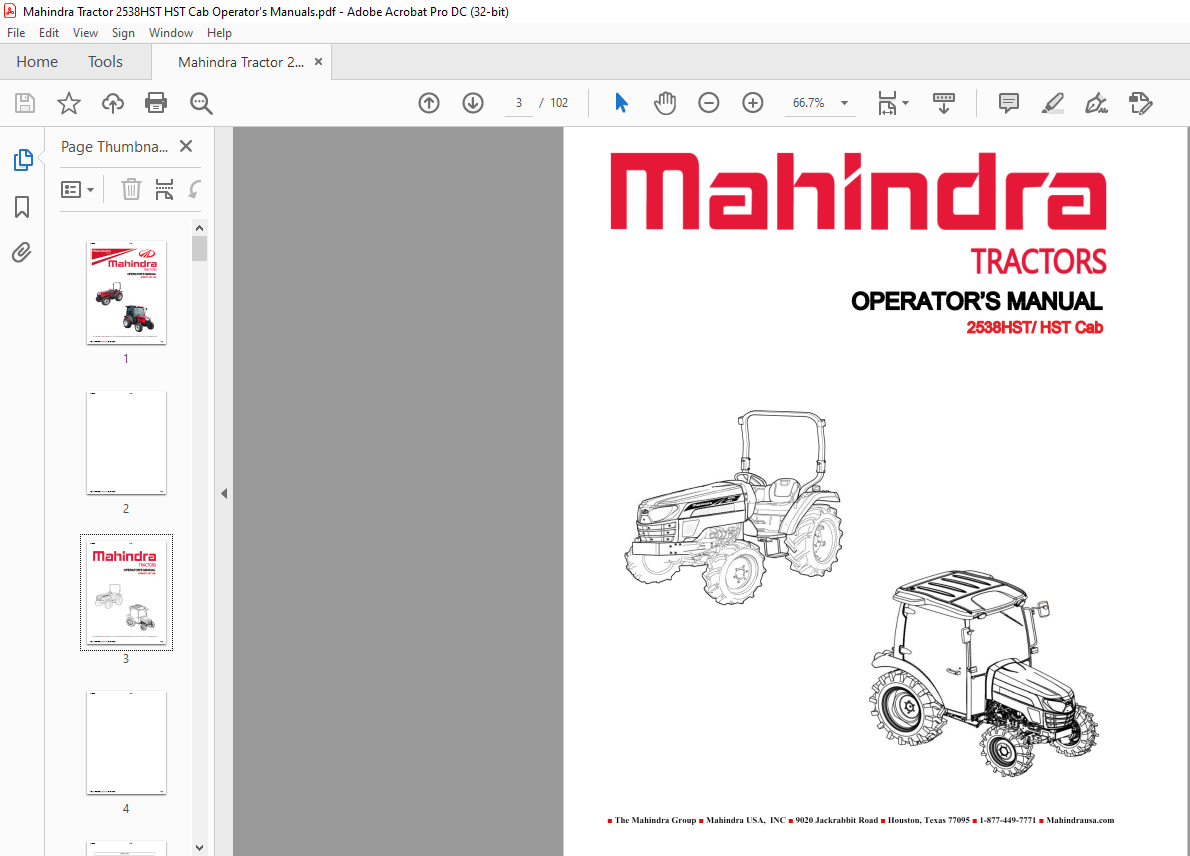Rotate page using the curved arrow icon
Viewport: 1190px width, 856px height.
(x=194, y=189)
